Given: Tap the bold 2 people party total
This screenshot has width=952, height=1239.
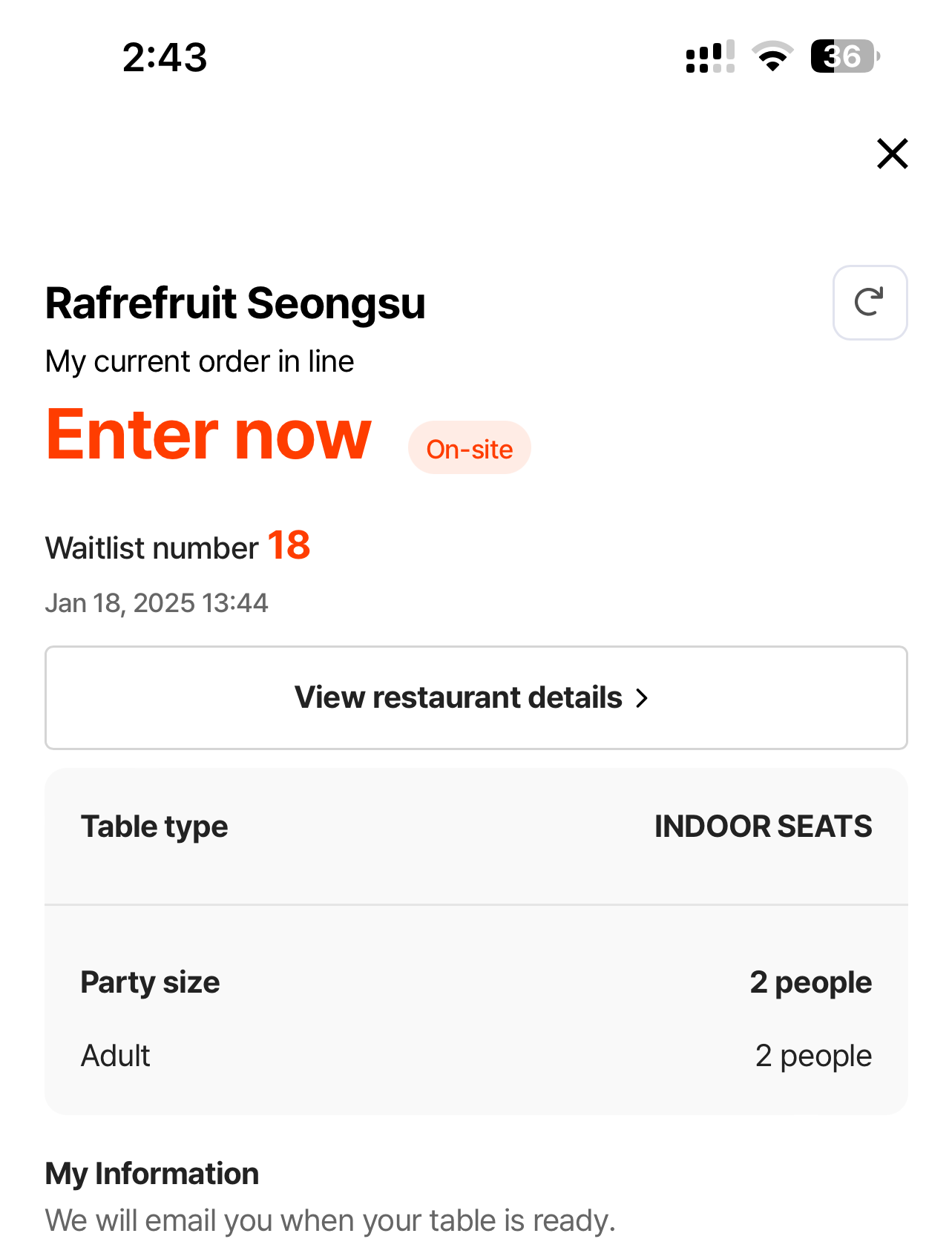Looking at the screenshot, I should pyautogui.click(x=810, y=982).
